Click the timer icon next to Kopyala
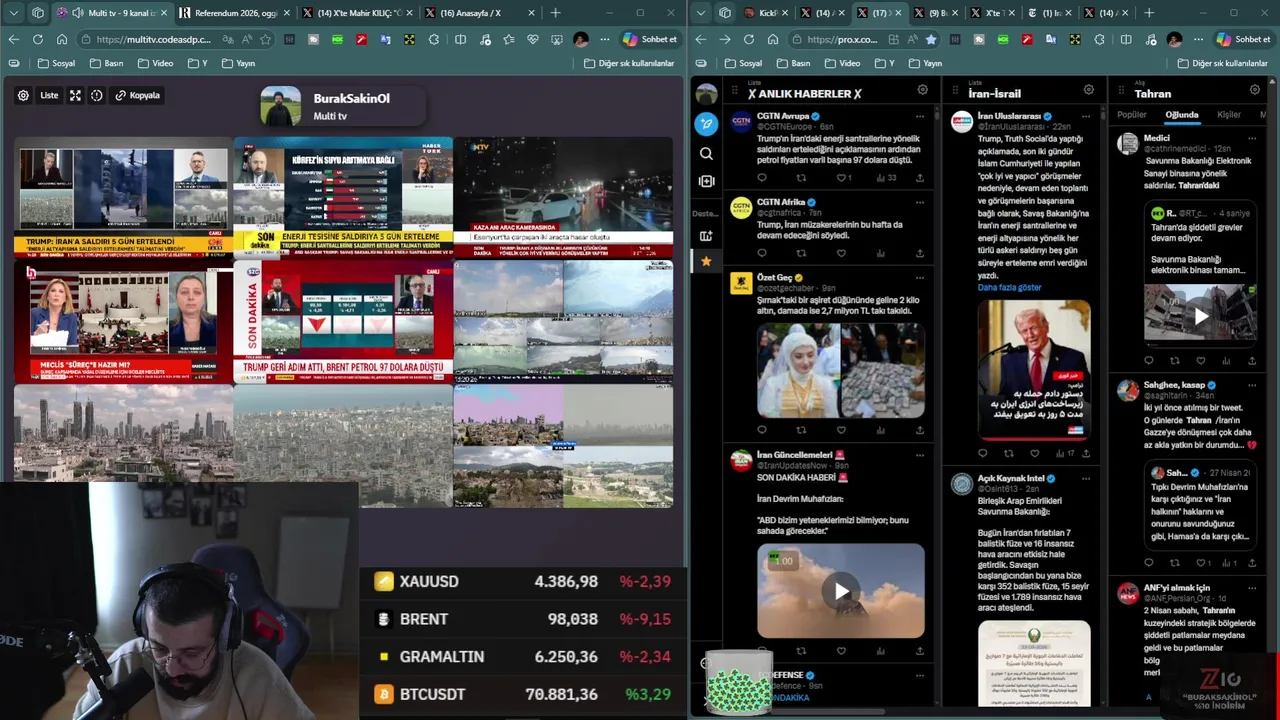 (97, 95)
